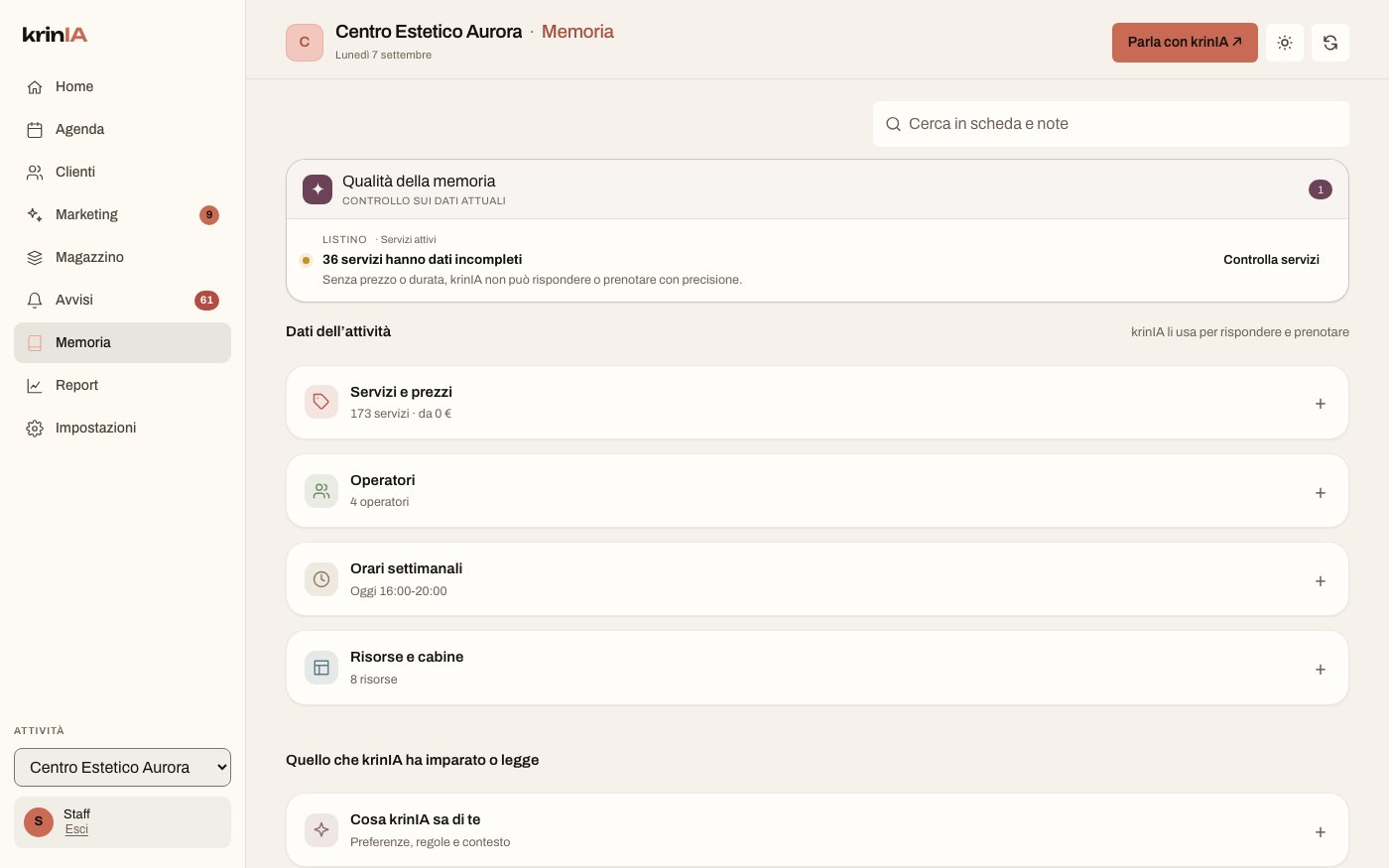Click the Cosa krinIA sa di te star icon
This screenshot has width=1389, height=868.
tap(321, 830)
